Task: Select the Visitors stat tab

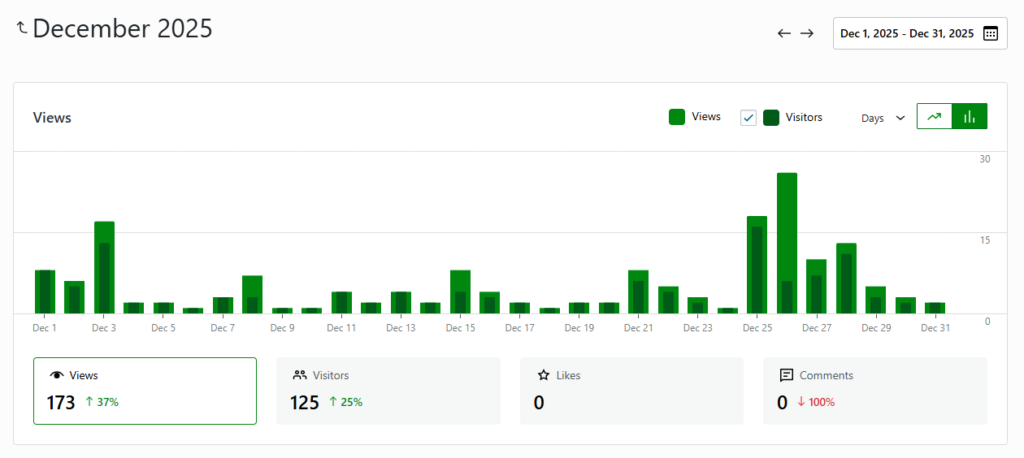Action: (x=388, y=391)
